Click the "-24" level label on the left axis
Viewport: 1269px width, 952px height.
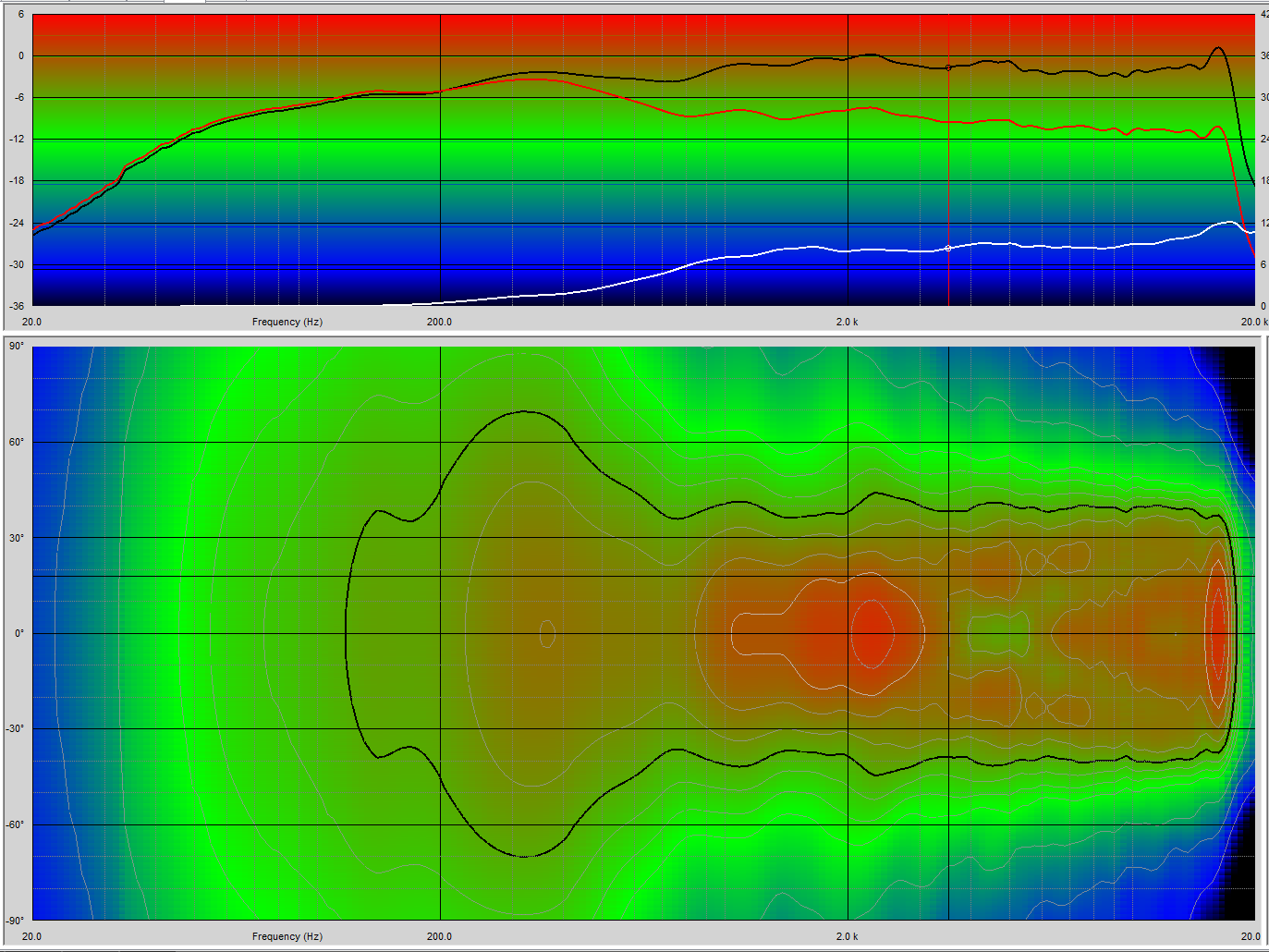[x=17, y=223]
